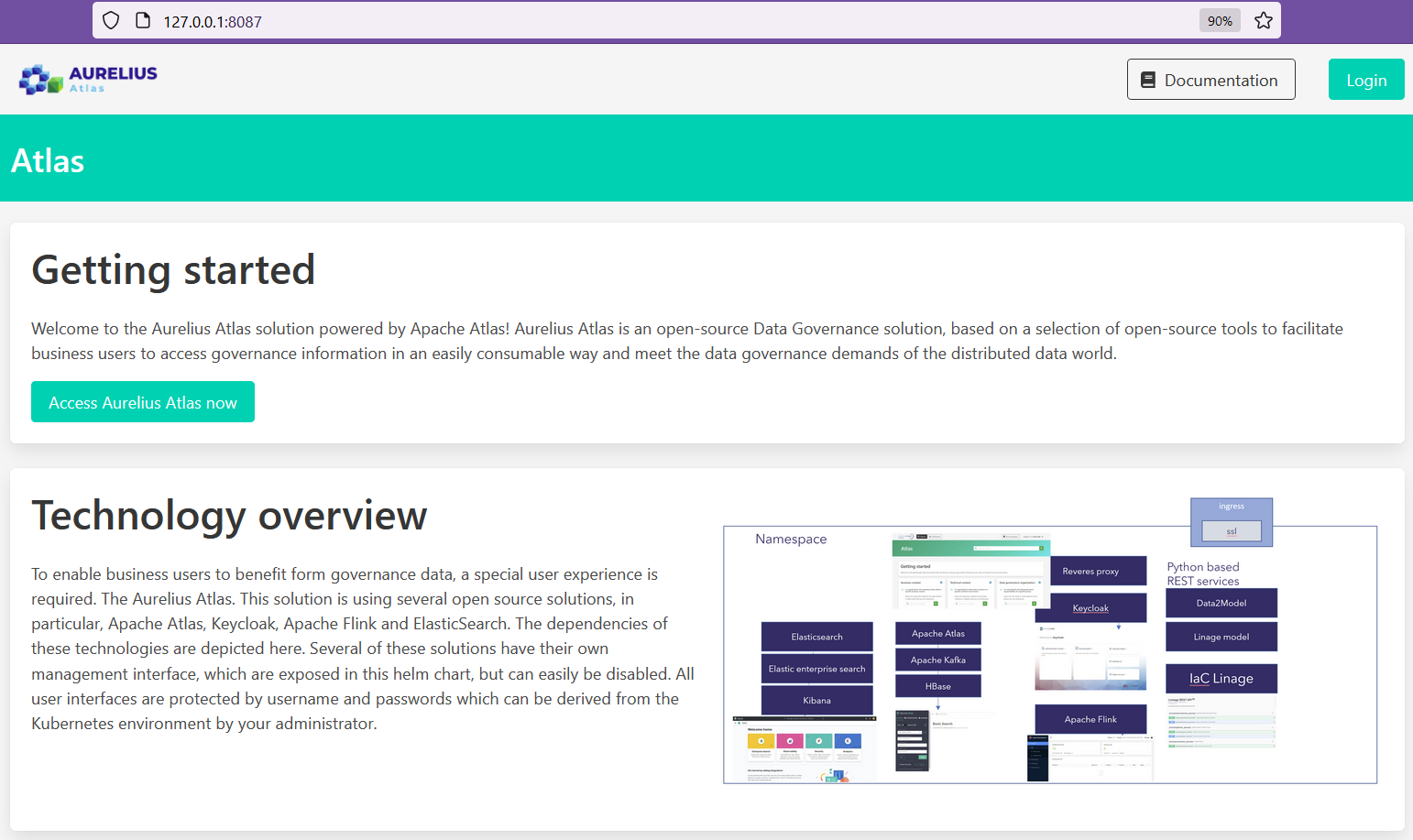Click the Atlas page title banner text
This screenshot has height=840, width=1413.
(x=48, y=161)
